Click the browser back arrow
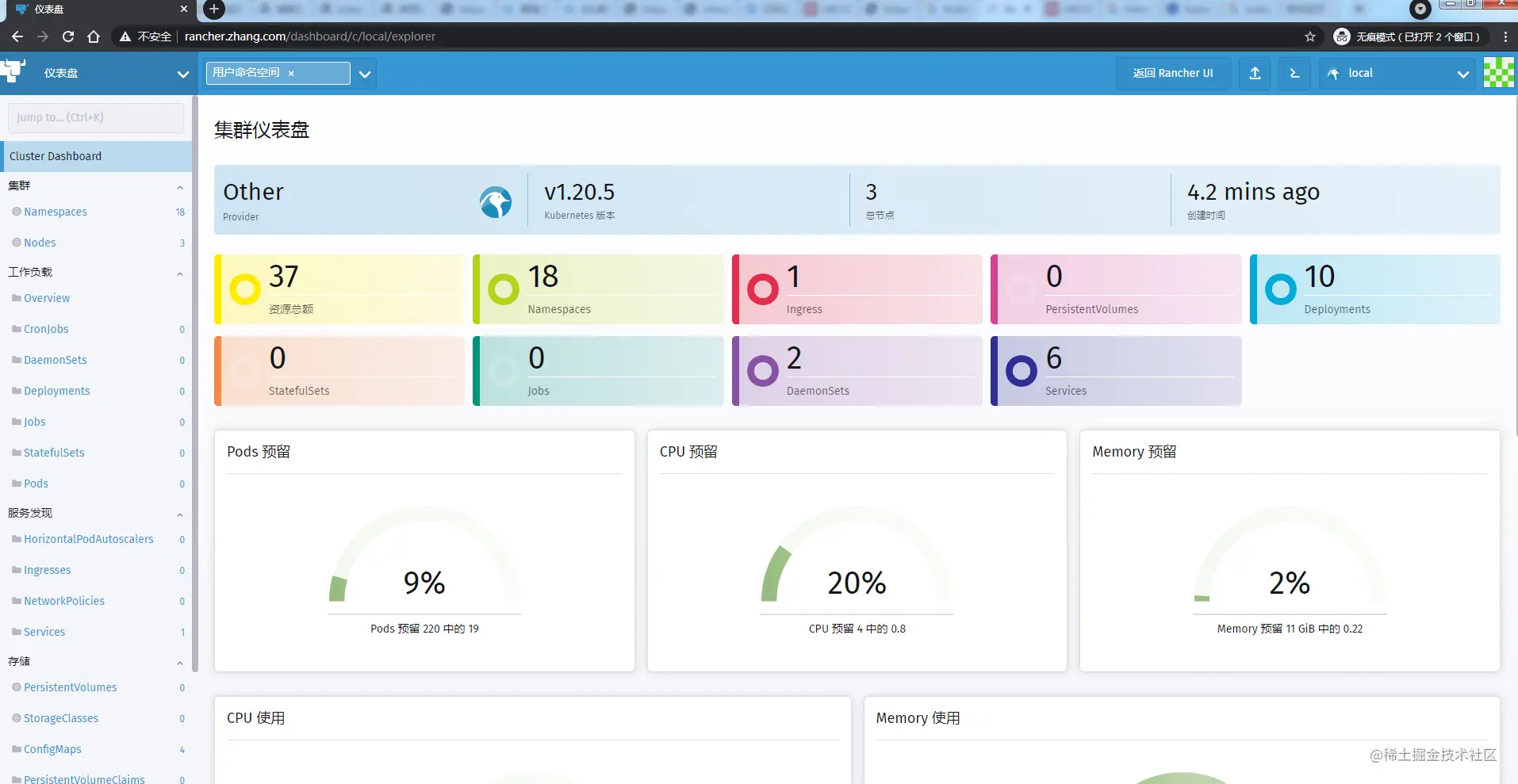 pyautogui.click(x=17, y=36)
